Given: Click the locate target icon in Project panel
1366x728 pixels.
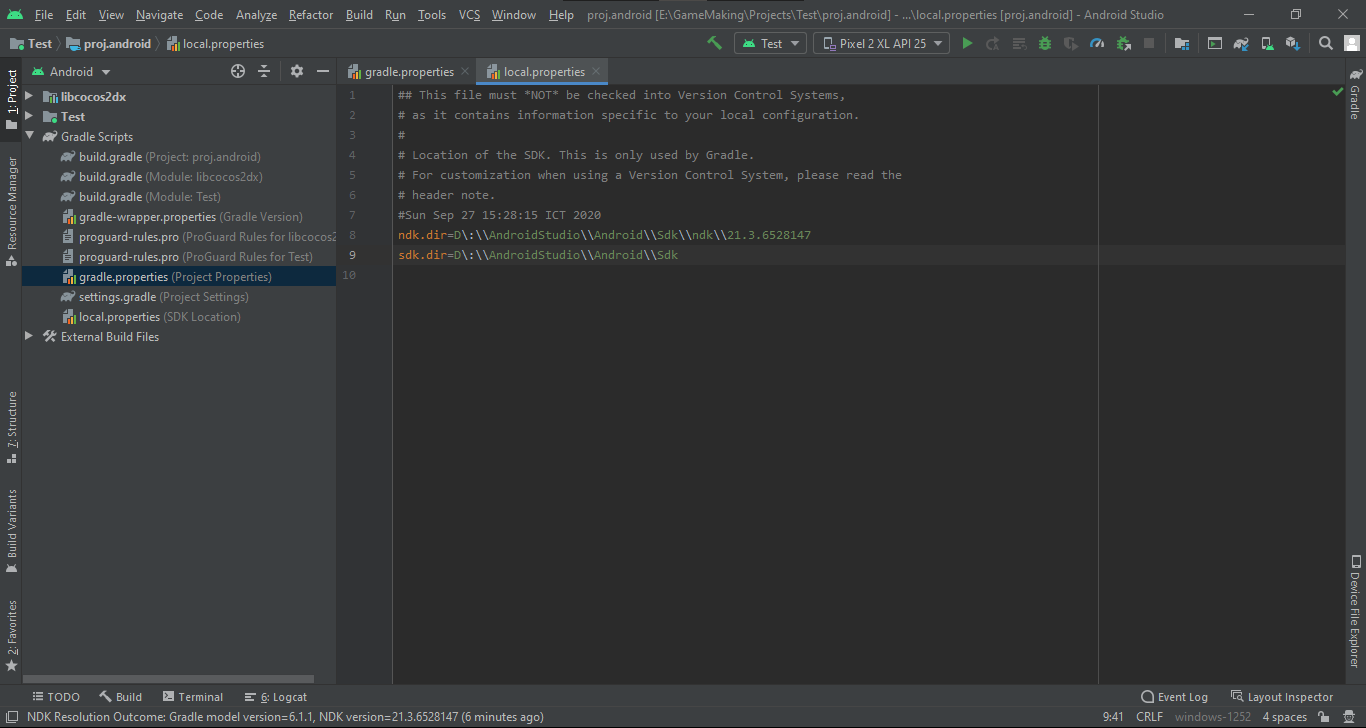Looking at the screenshot, I should [238, 71].
